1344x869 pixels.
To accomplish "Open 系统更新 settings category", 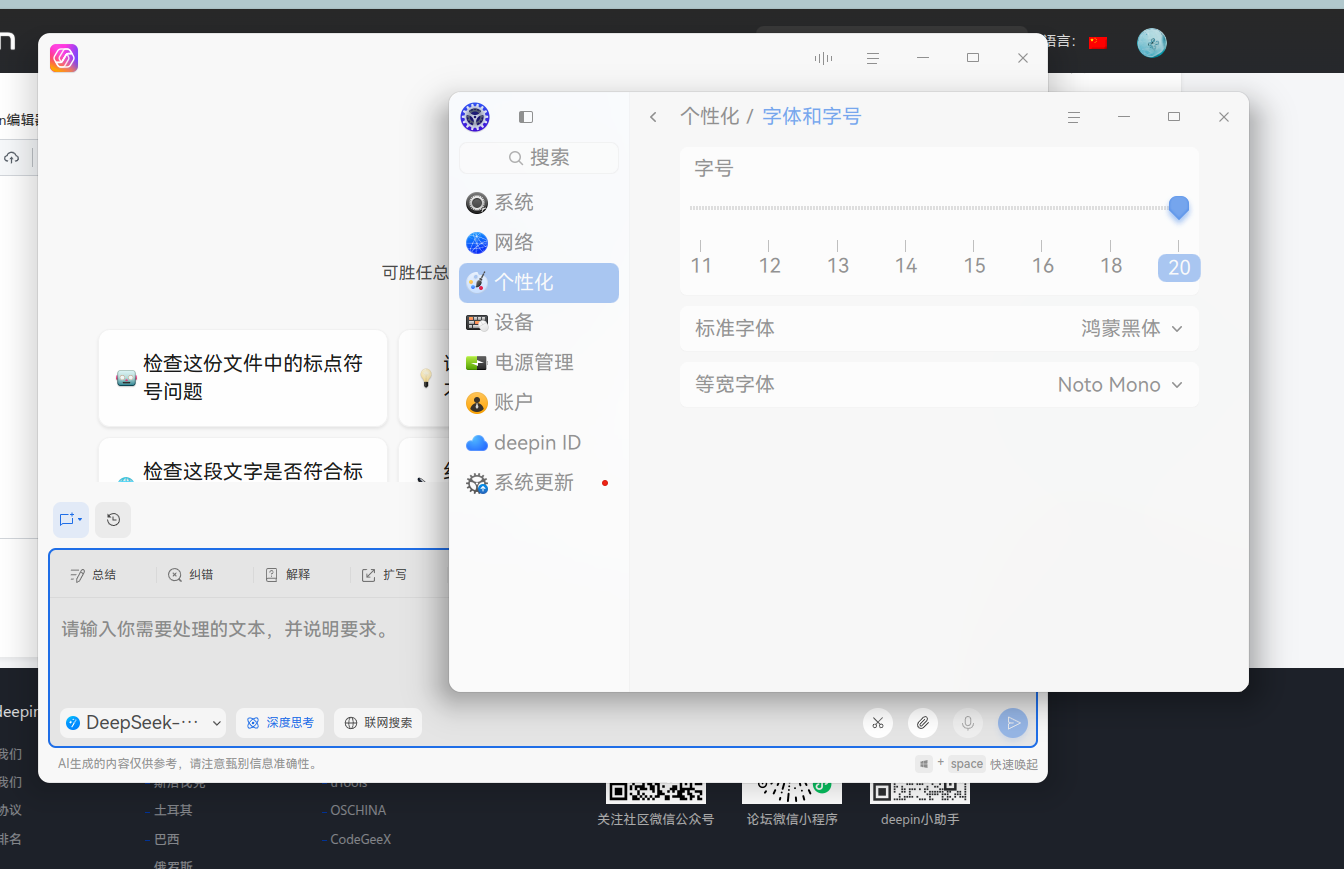I will click(x=539, y=483).
